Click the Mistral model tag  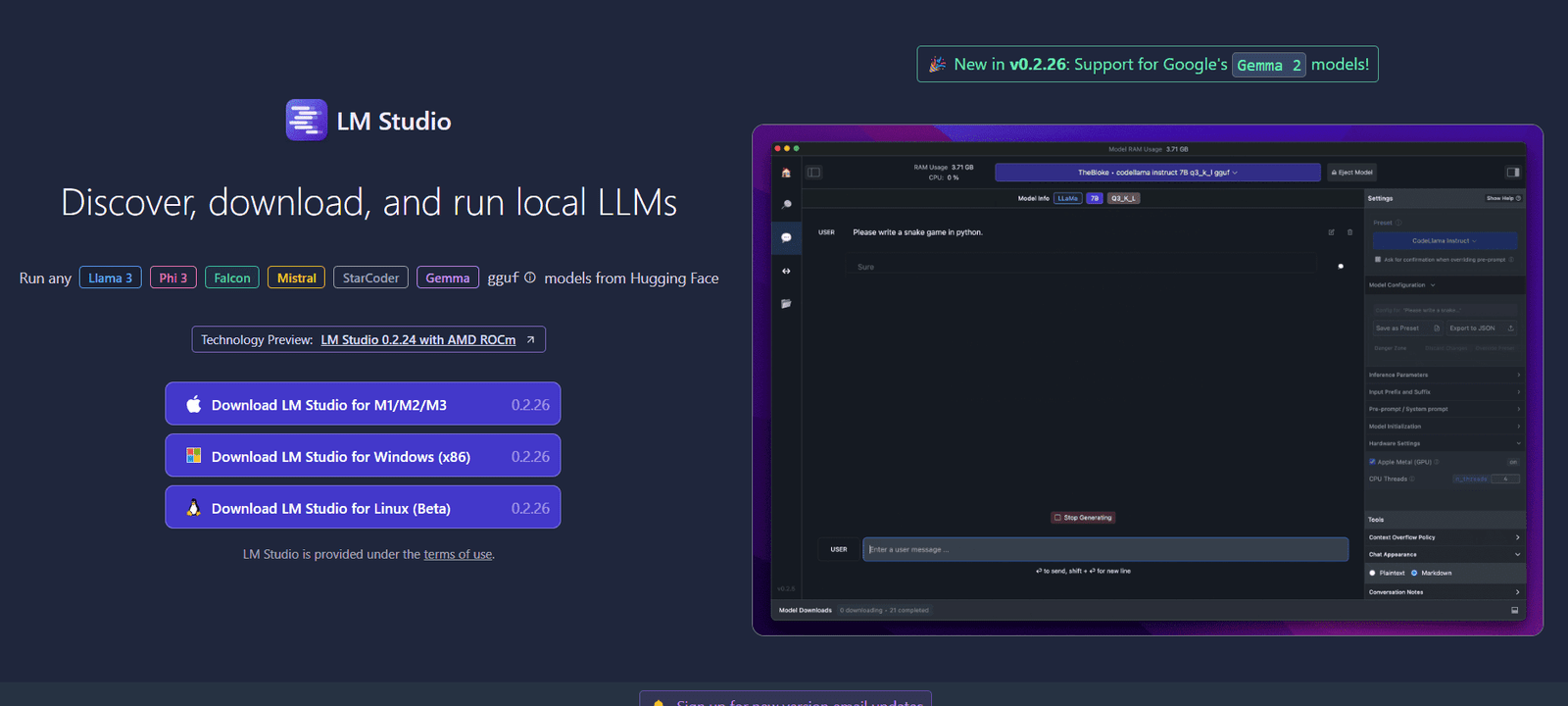tap(296, 278)
